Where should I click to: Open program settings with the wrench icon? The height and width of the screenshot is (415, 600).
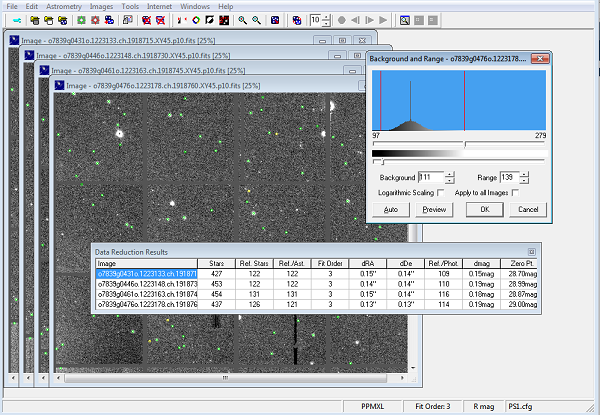pos(17,21)
